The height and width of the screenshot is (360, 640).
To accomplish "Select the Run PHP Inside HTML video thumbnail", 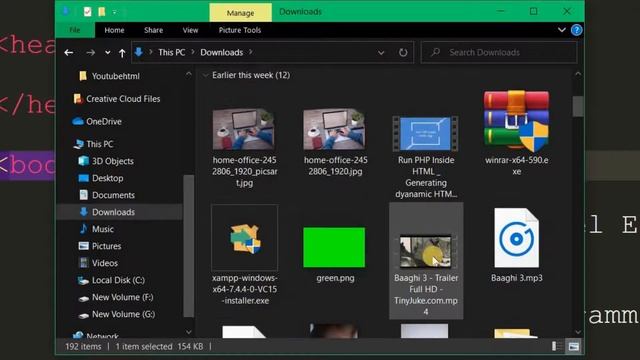I will click(x=425, y=133).
